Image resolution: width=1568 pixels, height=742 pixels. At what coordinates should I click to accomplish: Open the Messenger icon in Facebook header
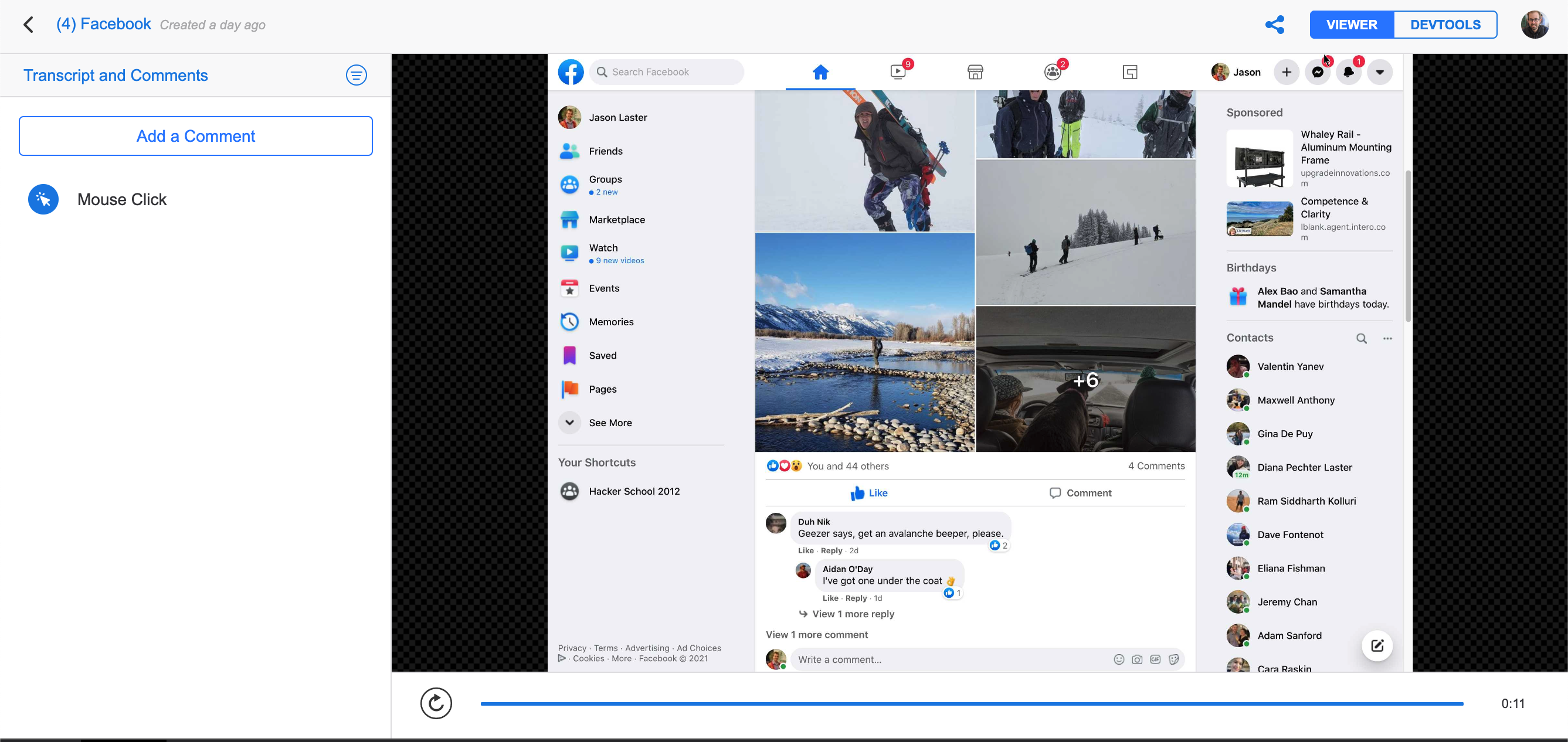click(x=1317, y=72)
